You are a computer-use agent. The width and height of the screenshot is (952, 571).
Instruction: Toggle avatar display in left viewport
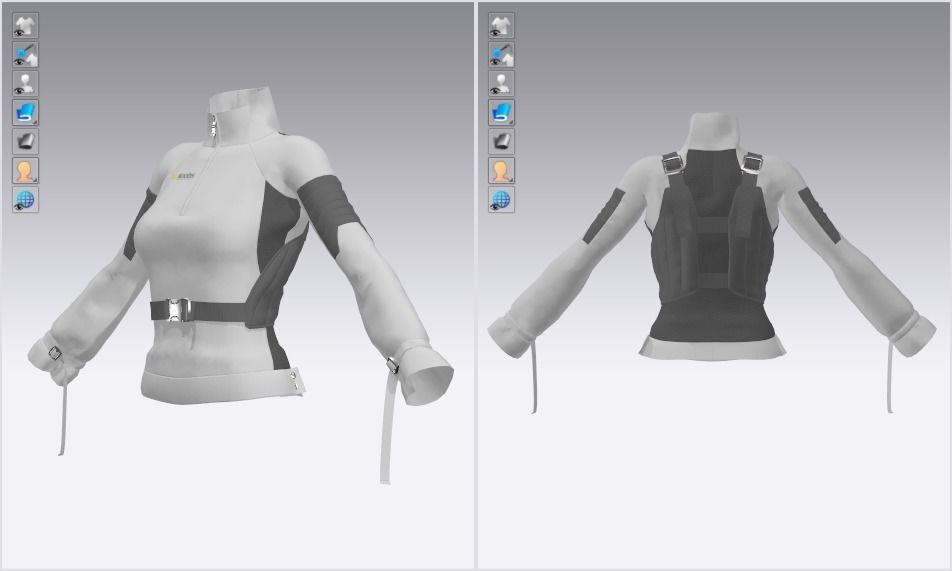tap(26, 84)
